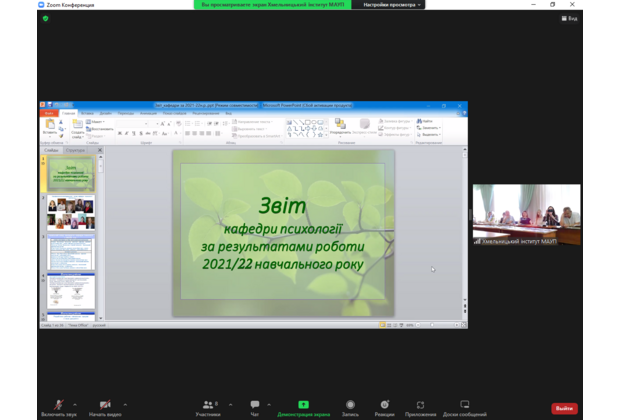Select the first slide thumbnail Звіт
Screen dimensions: 620x420
tap(71, 175)
